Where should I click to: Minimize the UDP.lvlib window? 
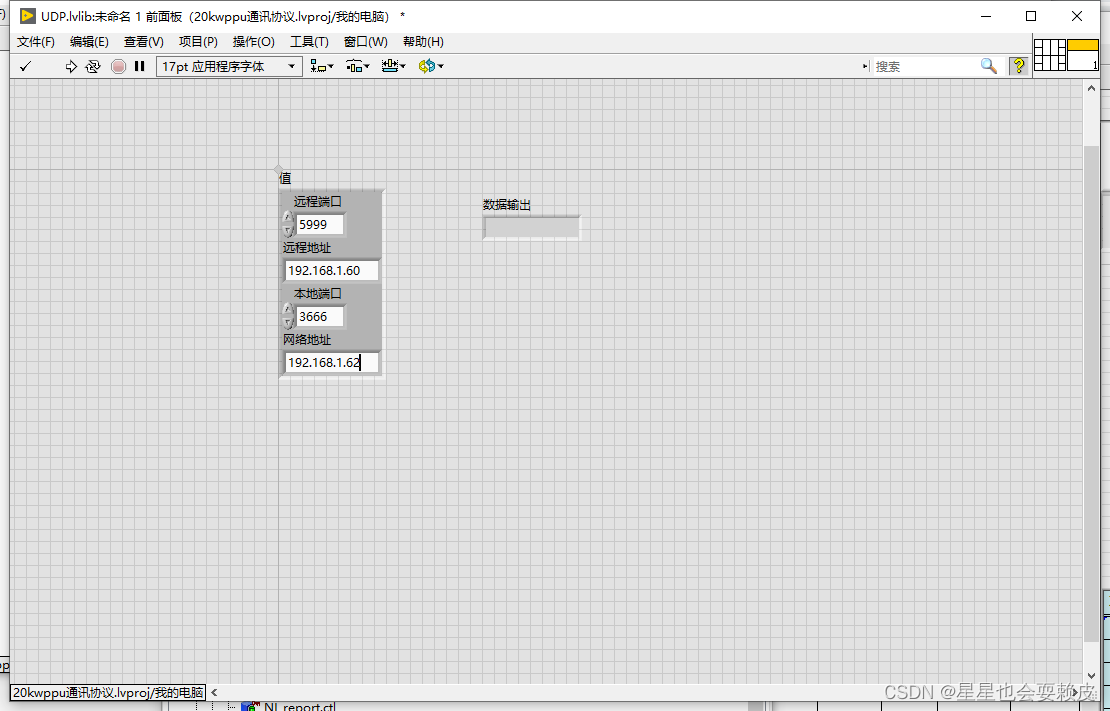(x=986, y=16)
